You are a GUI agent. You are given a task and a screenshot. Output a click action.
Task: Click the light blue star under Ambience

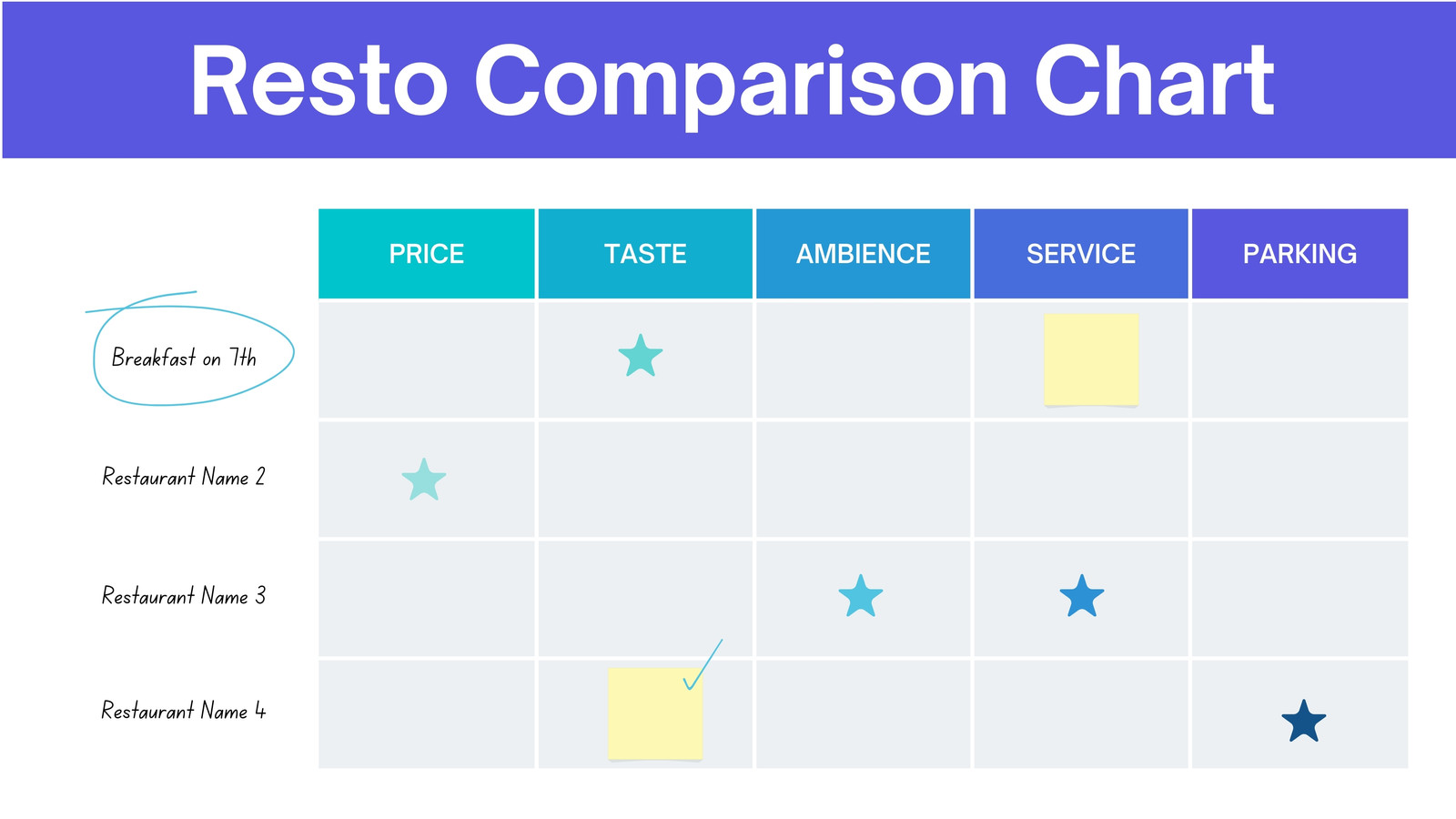pos(861,596)
